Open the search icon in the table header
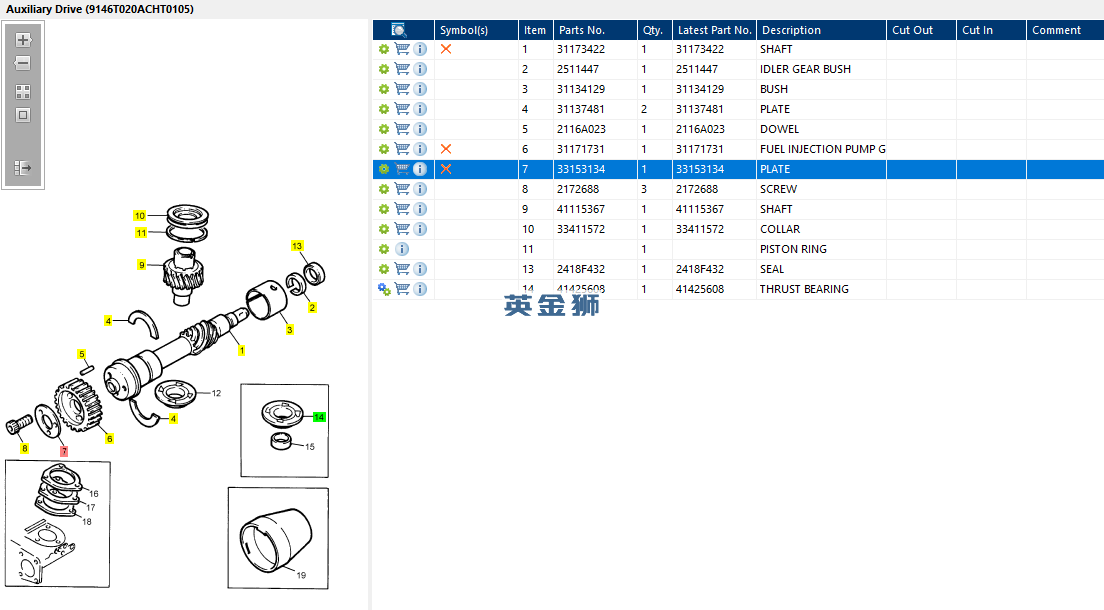The height and width of the screenshot is (610, 1104). point(399,30)
